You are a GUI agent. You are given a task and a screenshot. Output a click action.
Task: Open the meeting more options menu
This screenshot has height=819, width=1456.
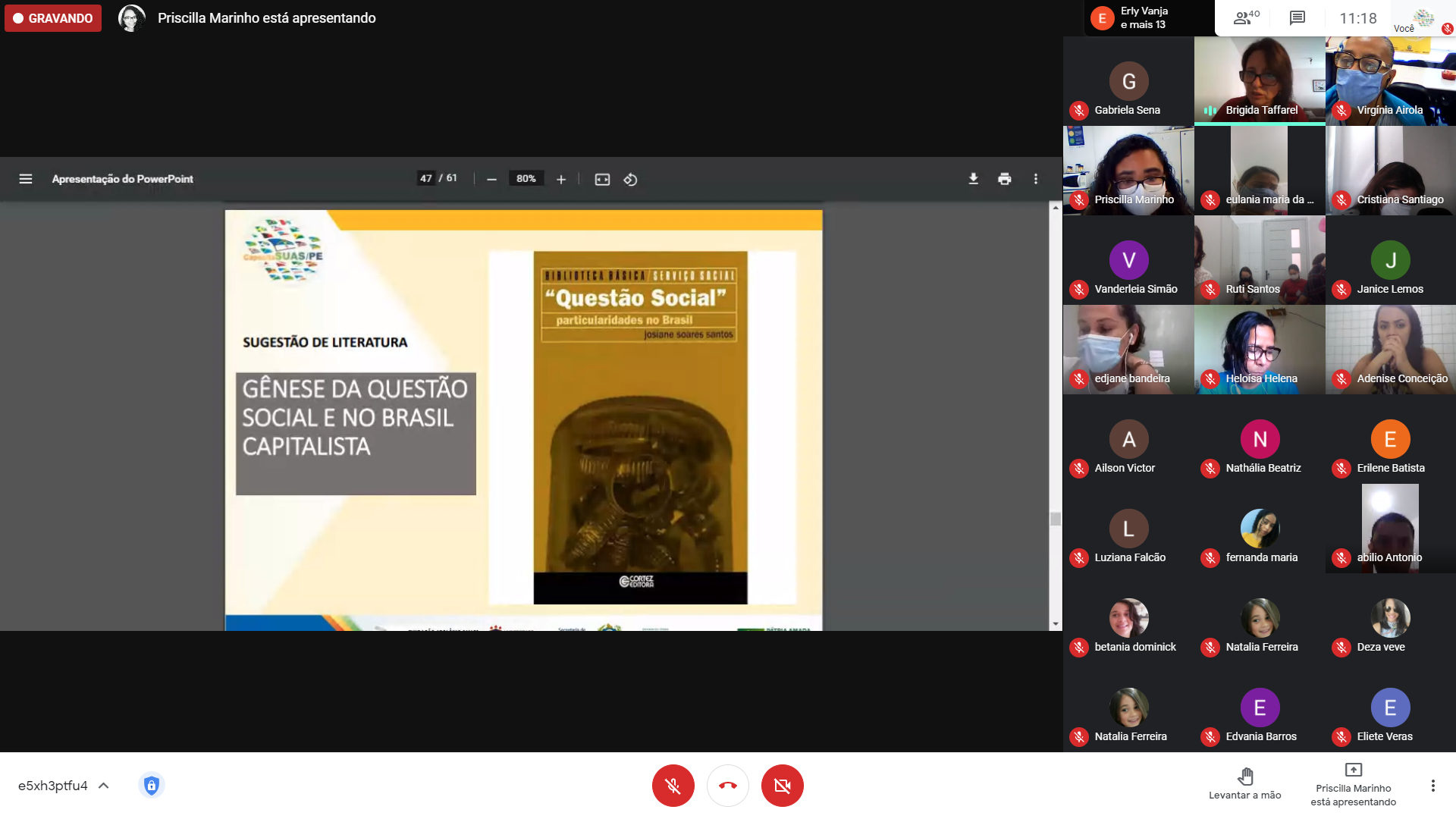click(x=1432, y=786)
